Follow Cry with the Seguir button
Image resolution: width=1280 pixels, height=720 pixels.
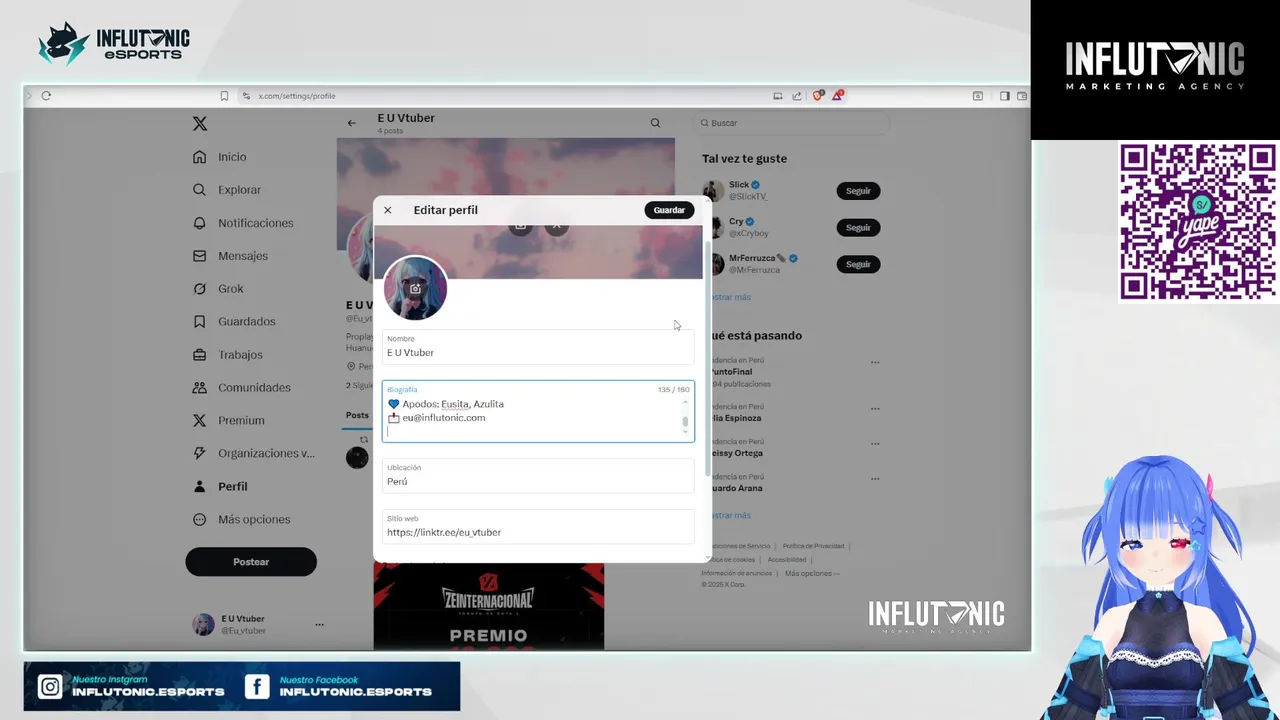click(858, 228)
